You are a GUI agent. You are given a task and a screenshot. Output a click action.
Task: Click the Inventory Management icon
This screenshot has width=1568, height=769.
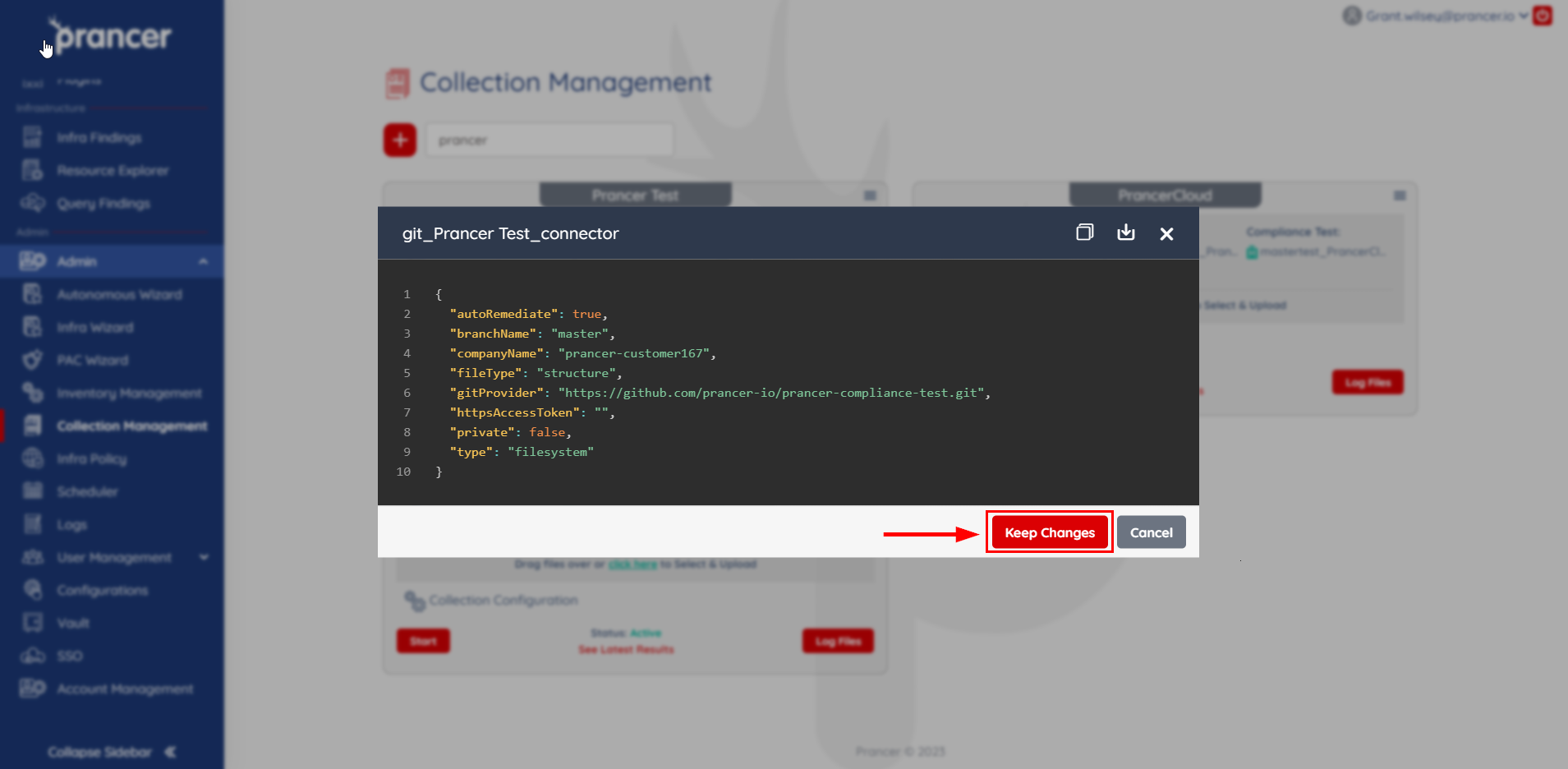33,393
